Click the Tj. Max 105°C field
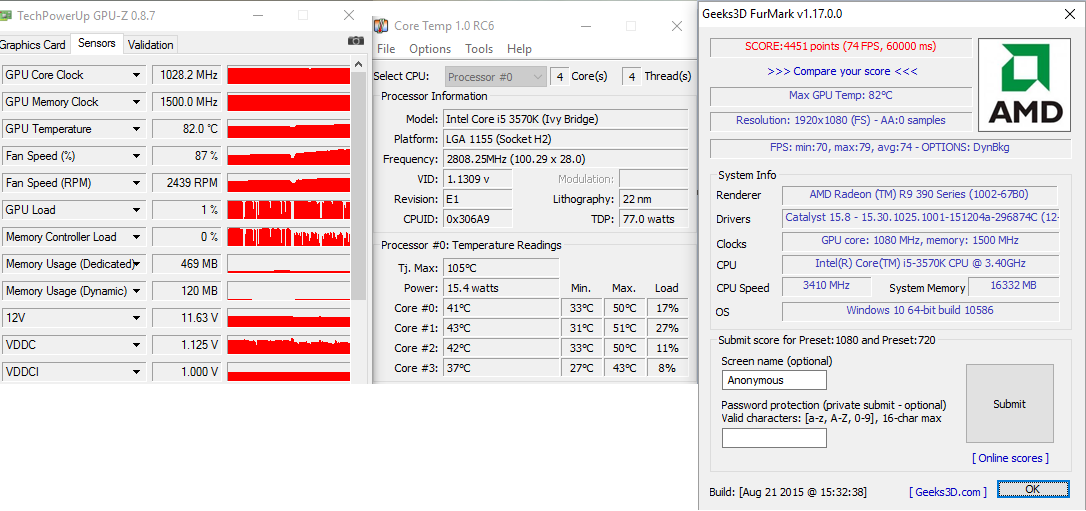 tap(501, 267)
